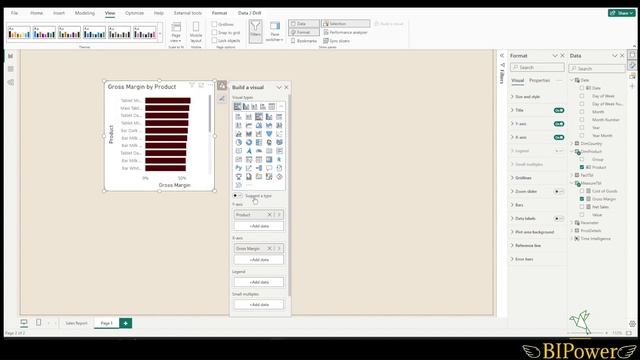Click Focus mode icon on the chart

pos(201,85)
